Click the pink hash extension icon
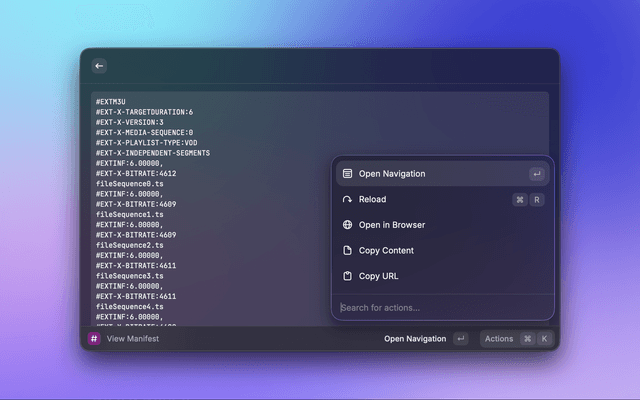Image resolution: width=640 pixels, height=400 pixels. point(94,339)
